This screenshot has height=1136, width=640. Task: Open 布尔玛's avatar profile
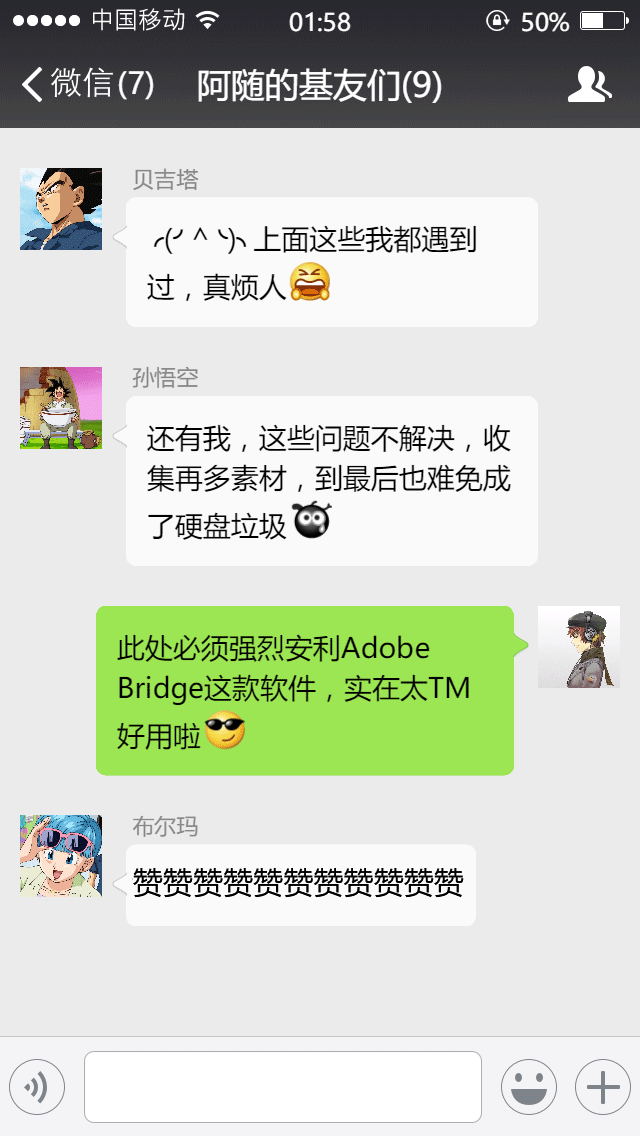[x=61, y=856]
